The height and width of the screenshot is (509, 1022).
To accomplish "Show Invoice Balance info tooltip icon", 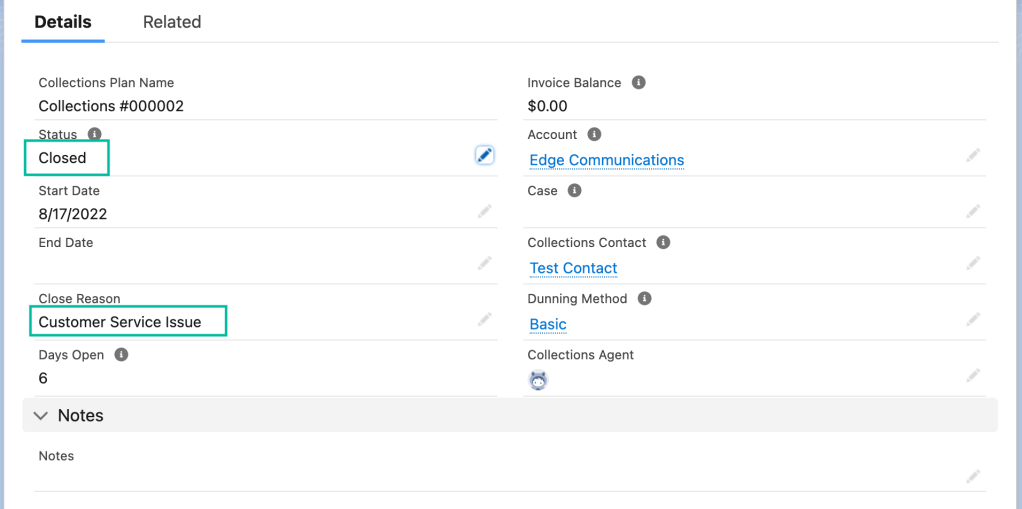I will click(x=639, y=82).
